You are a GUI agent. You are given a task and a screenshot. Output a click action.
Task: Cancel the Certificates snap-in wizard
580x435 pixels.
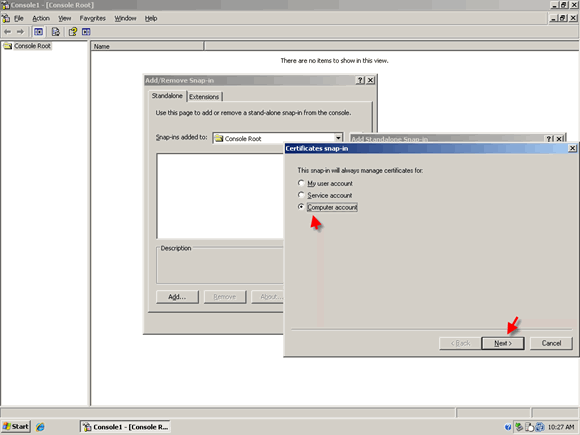coord(551,343)
